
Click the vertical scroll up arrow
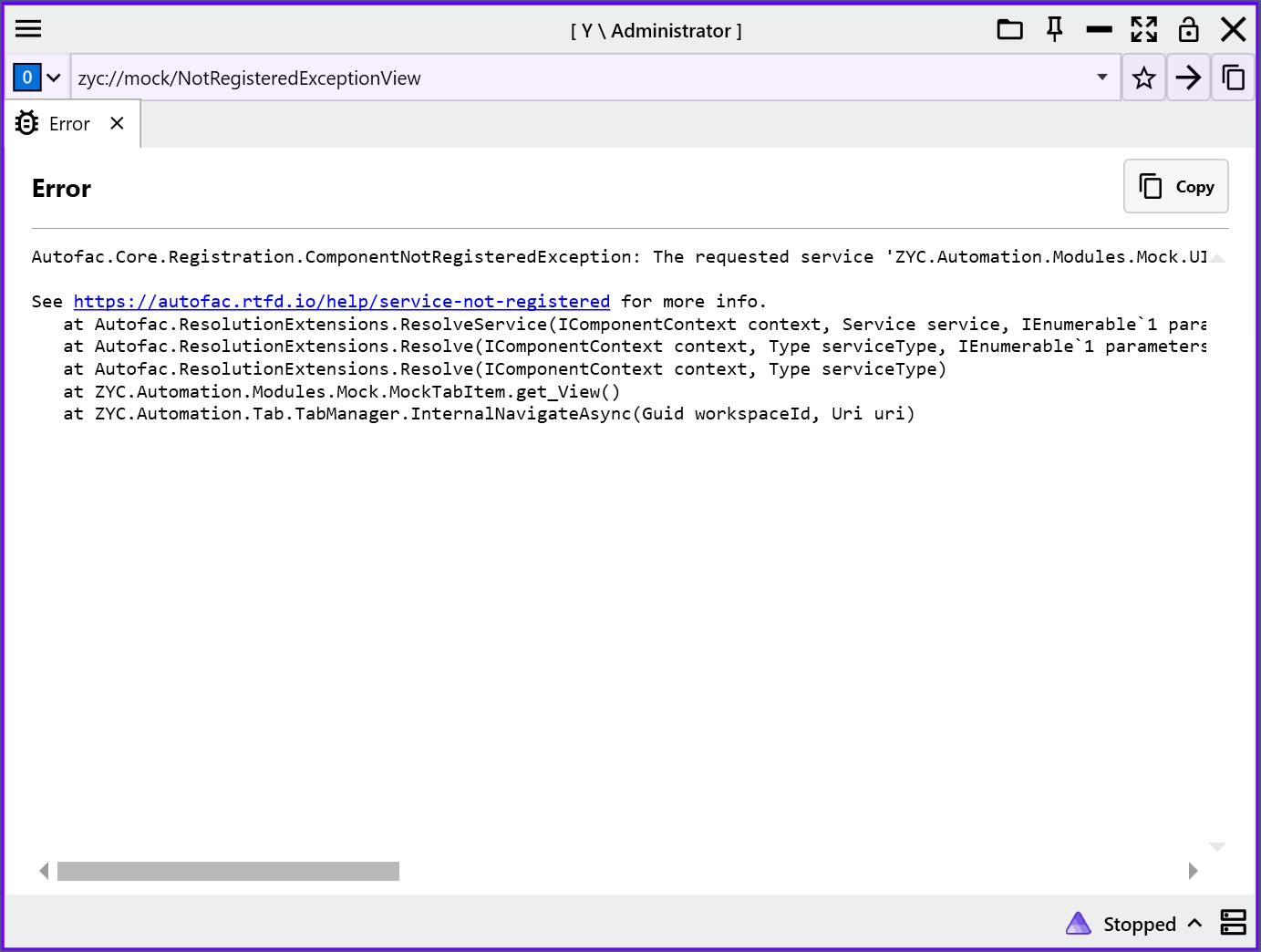point(1217,258)
